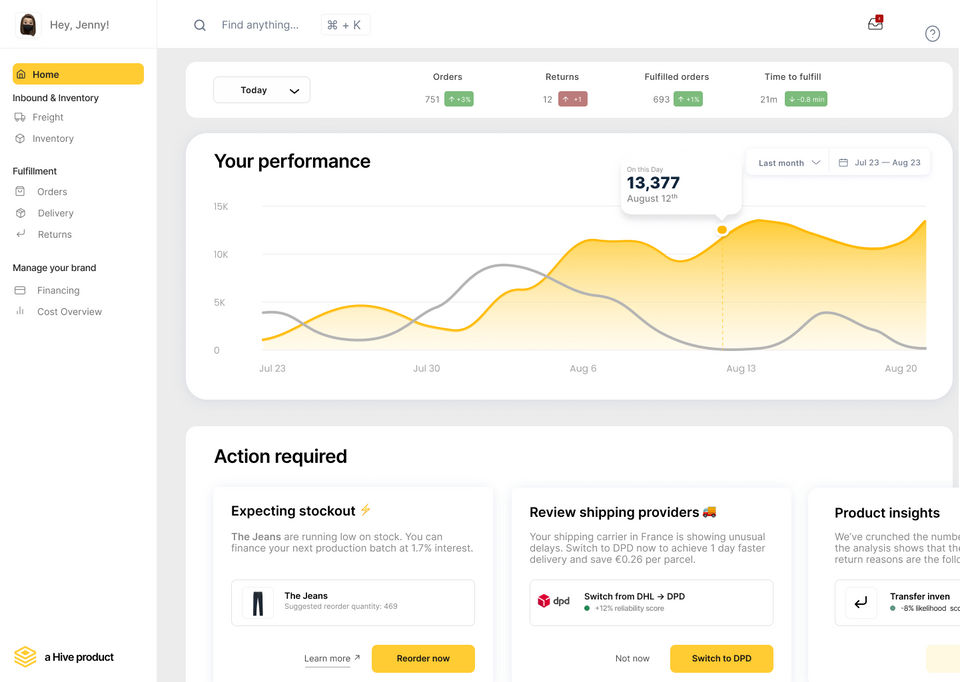Click the Orders bag icon
The height and width of the screenshot is (682, 960).
pos(20,191)
